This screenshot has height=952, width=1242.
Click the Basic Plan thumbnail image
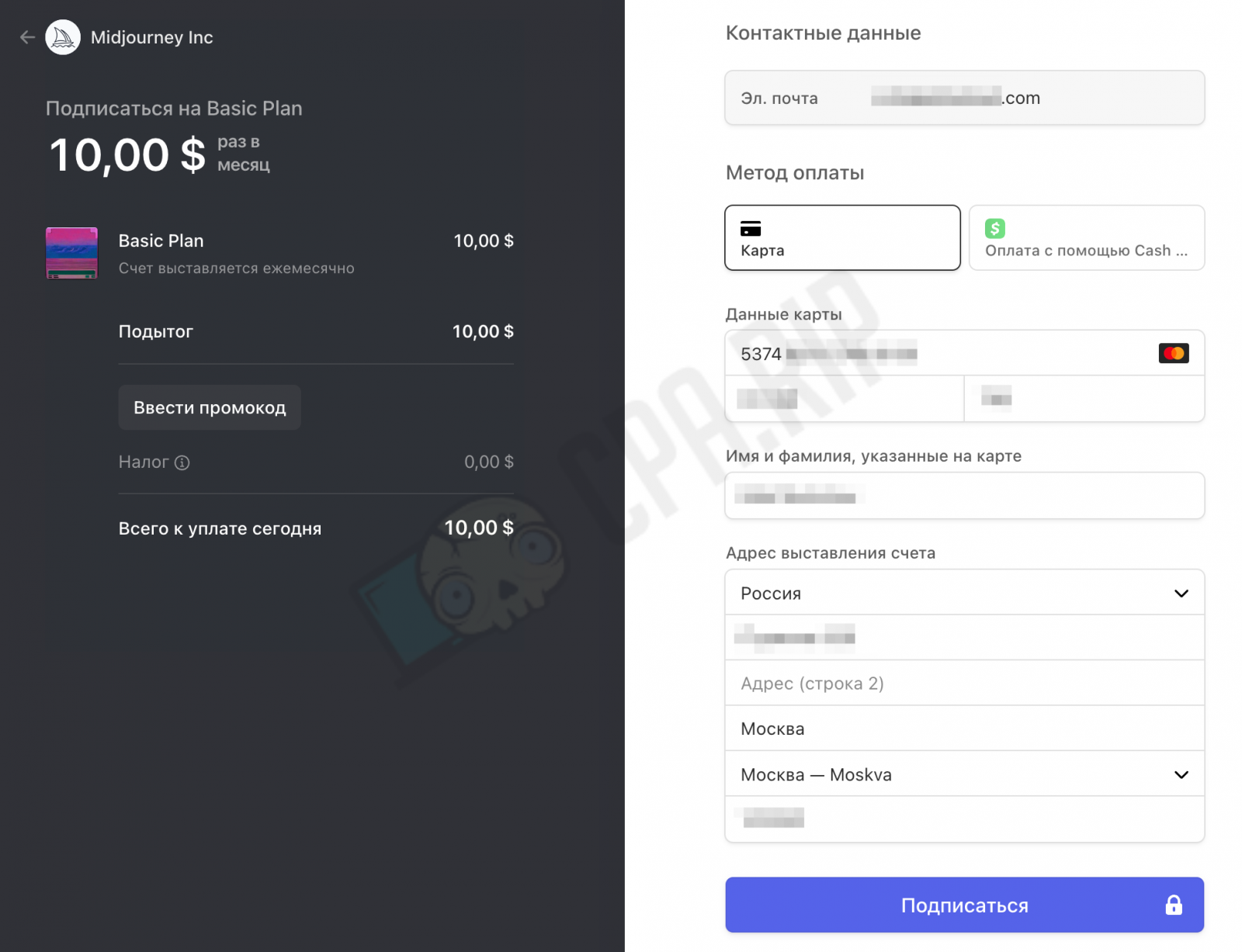(71, 253)
